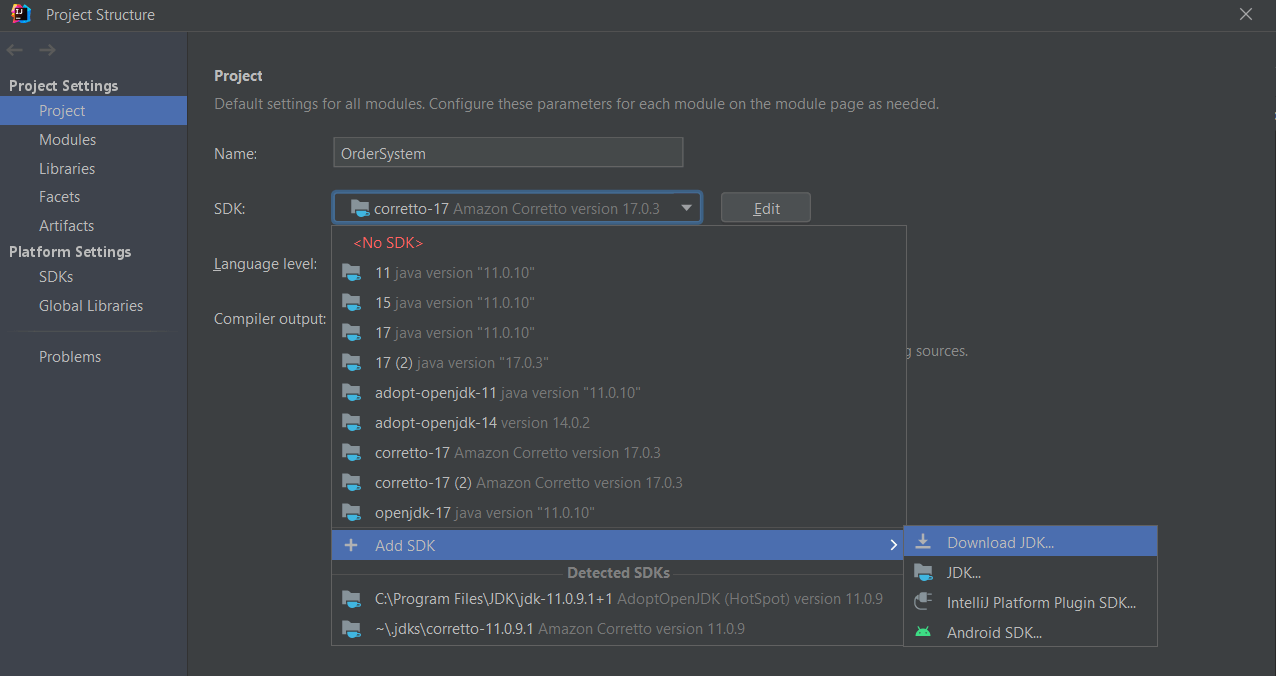Click the project Name input field
1276x676 pixels.
coord(508,153)
